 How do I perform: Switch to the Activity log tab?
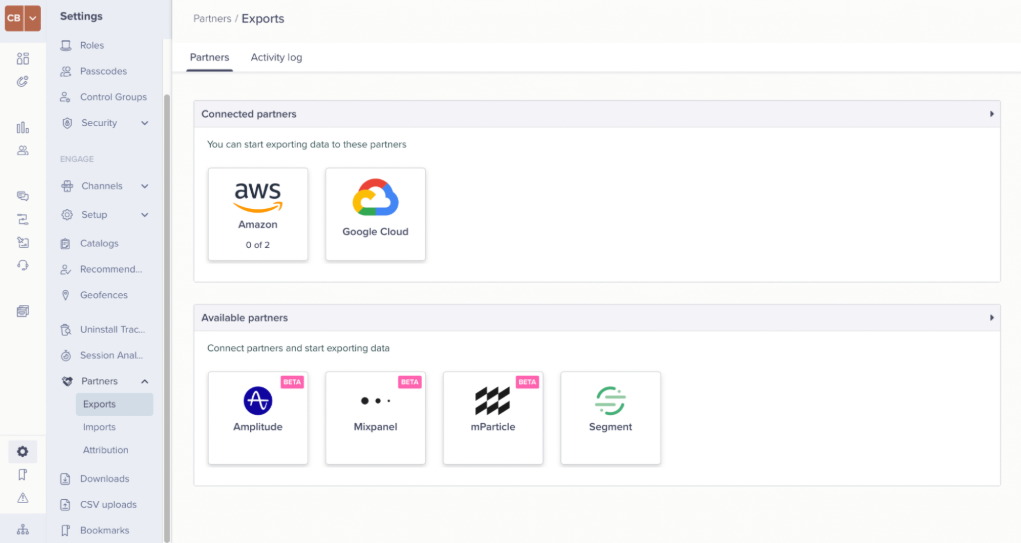[277, 57]
